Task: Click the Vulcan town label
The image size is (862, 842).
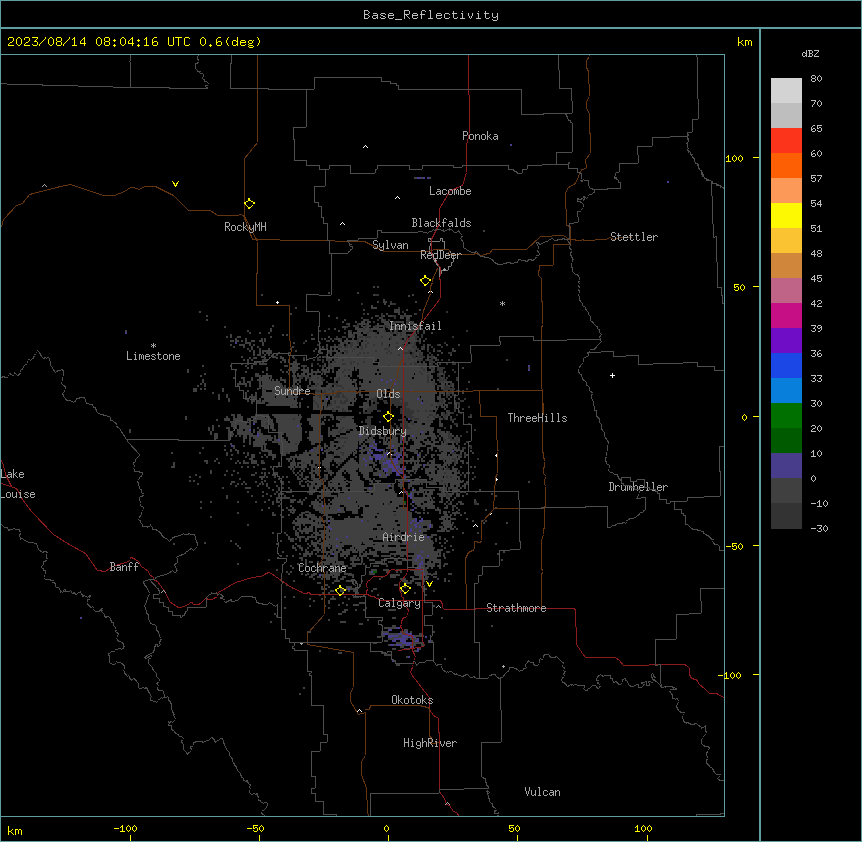Action: 543,792
